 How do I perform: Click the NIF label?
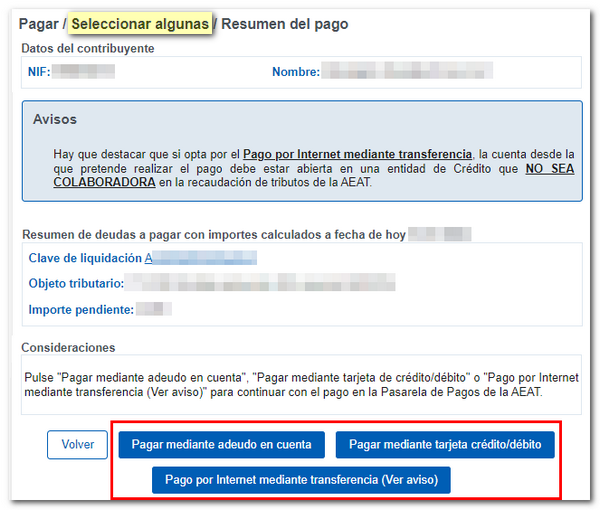click(38, 72)
